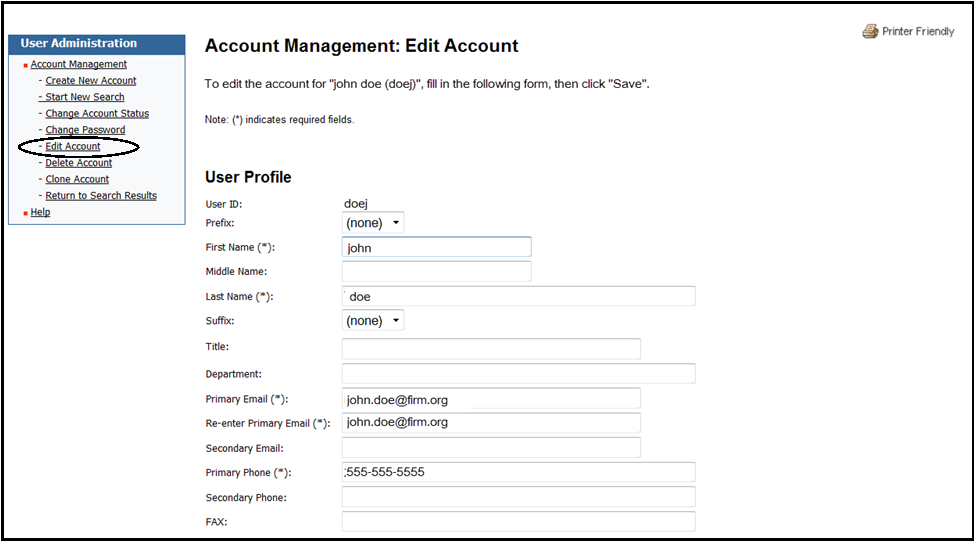Open the Help menu item
Screen dimensions: 976x542
[x=40, y=212]
